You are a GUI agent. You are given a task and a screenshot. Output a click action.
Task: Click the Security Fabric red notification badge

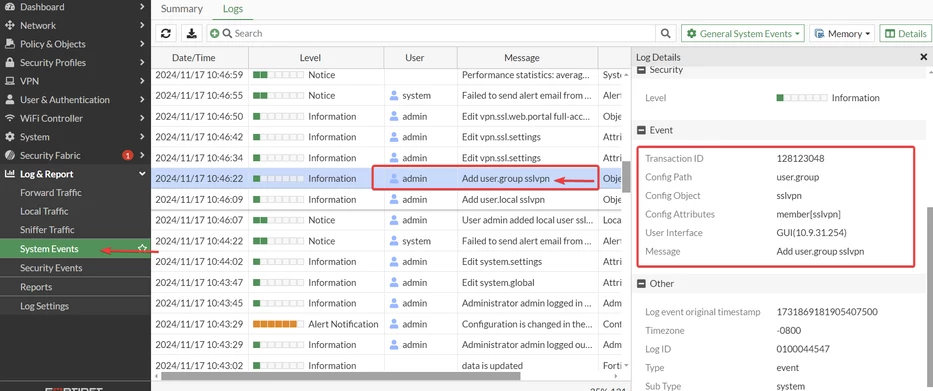pos(127,155)
